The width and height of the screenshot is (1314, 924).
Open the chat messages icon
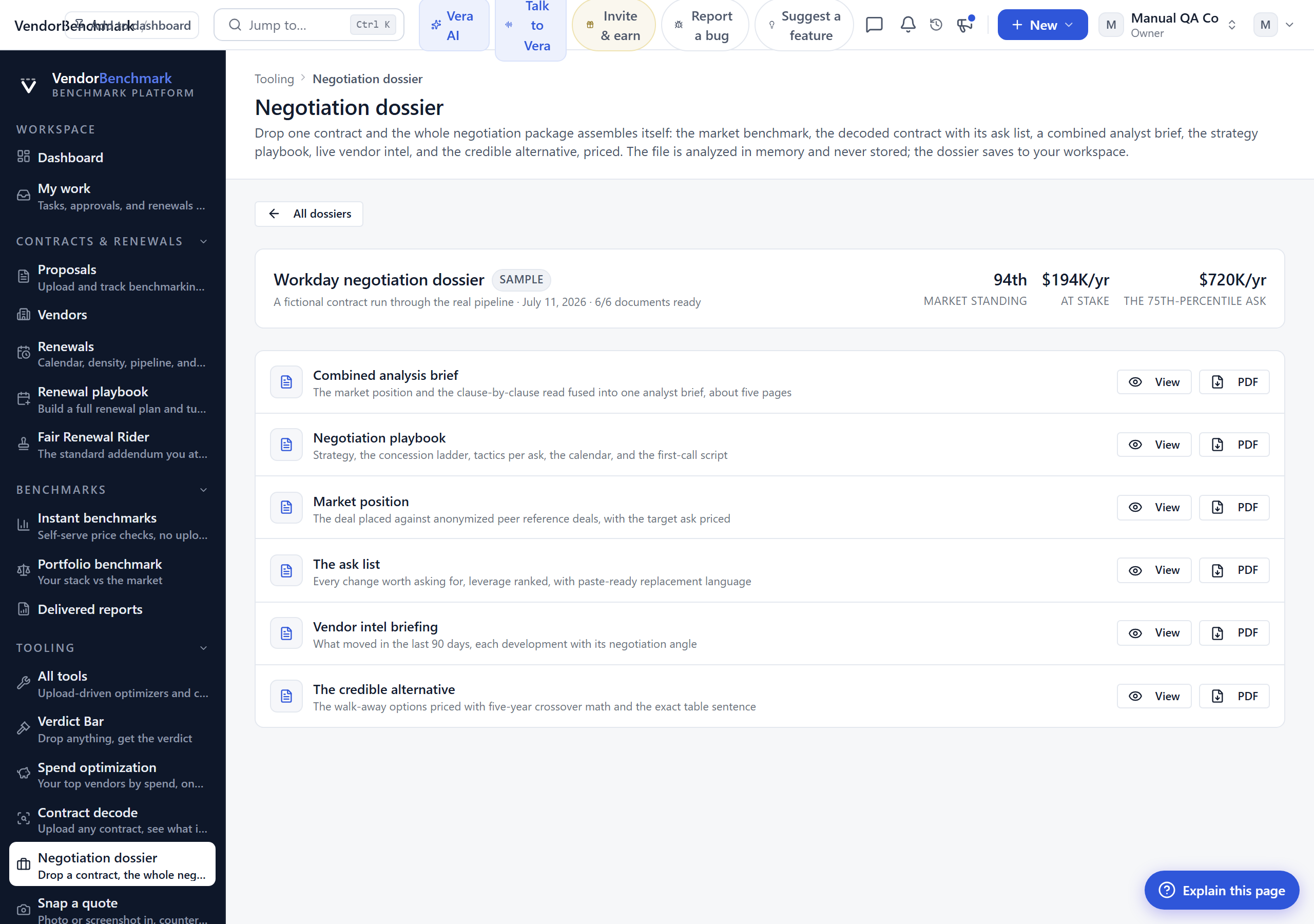pyautogui.click(x=874, y=25)
